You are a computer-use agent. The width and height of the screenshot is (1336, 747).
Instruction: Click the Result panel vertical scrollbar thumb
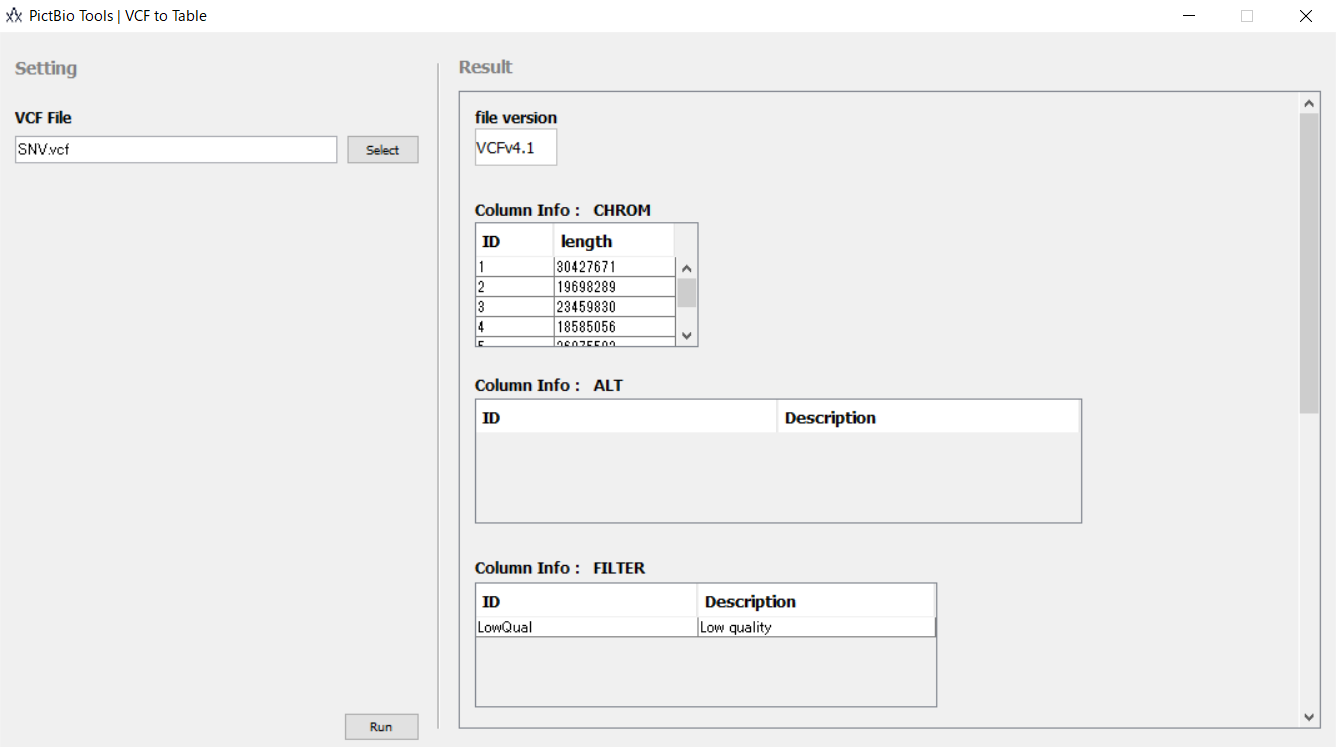coord(1309,262)
